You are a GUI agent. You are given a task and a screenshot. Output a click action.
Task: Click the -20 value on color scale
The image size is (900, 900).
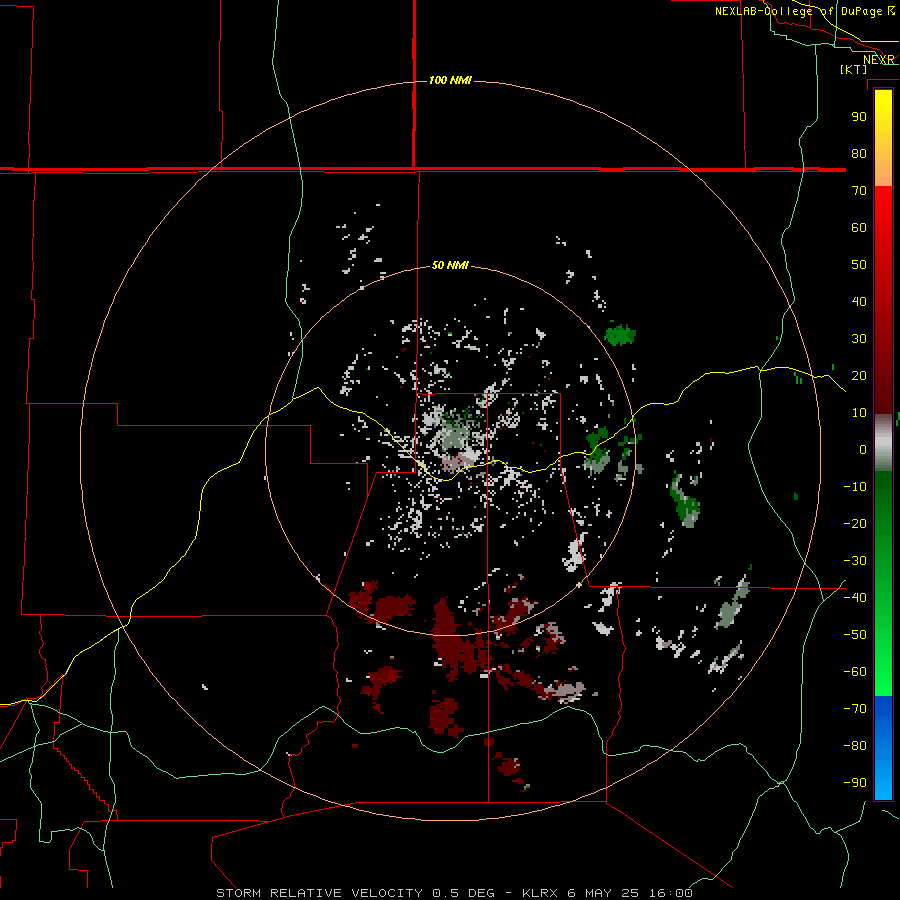(855, 523)
